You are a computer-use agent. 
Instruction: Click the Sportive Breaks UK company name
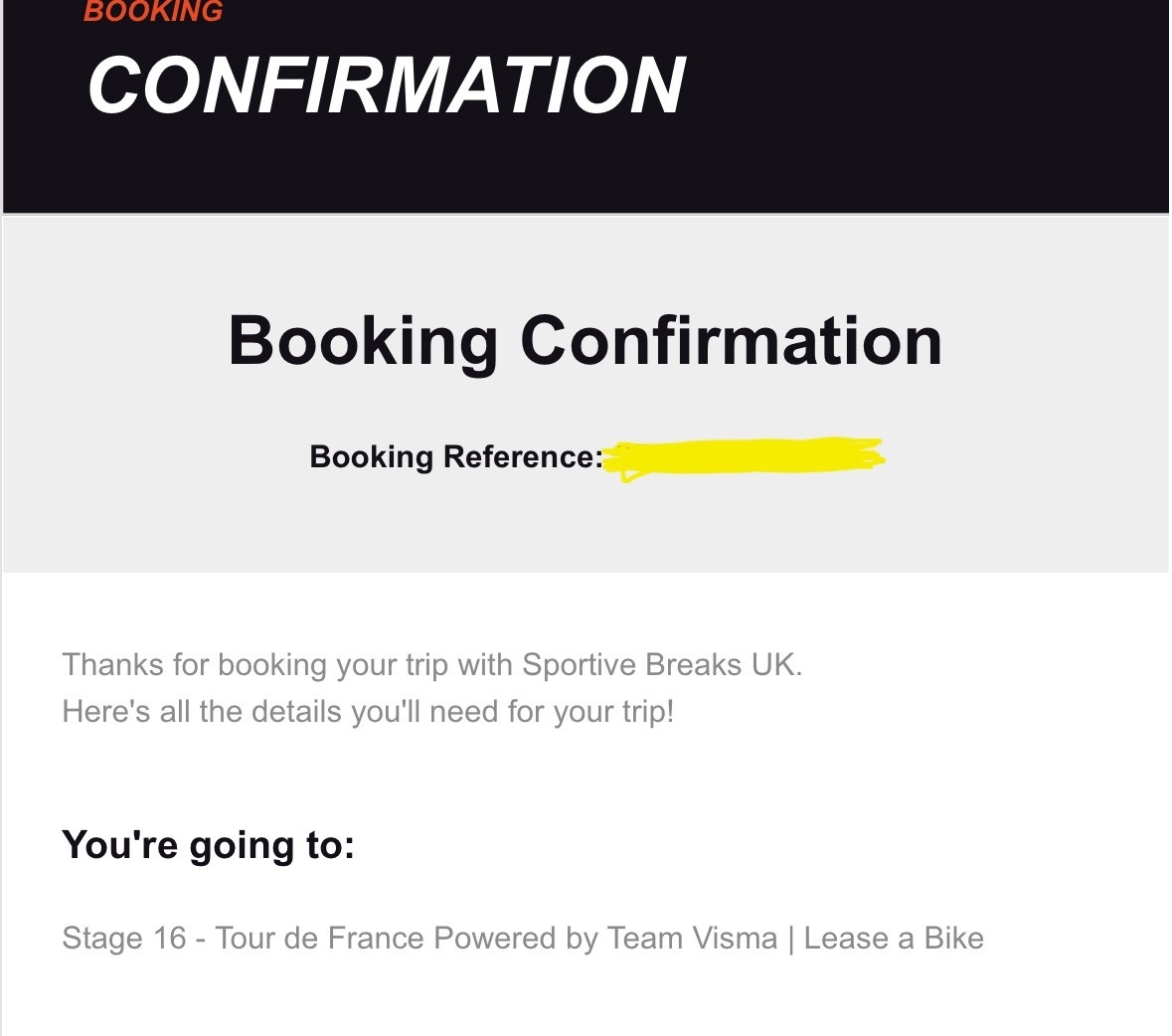(x=661, y=664)
